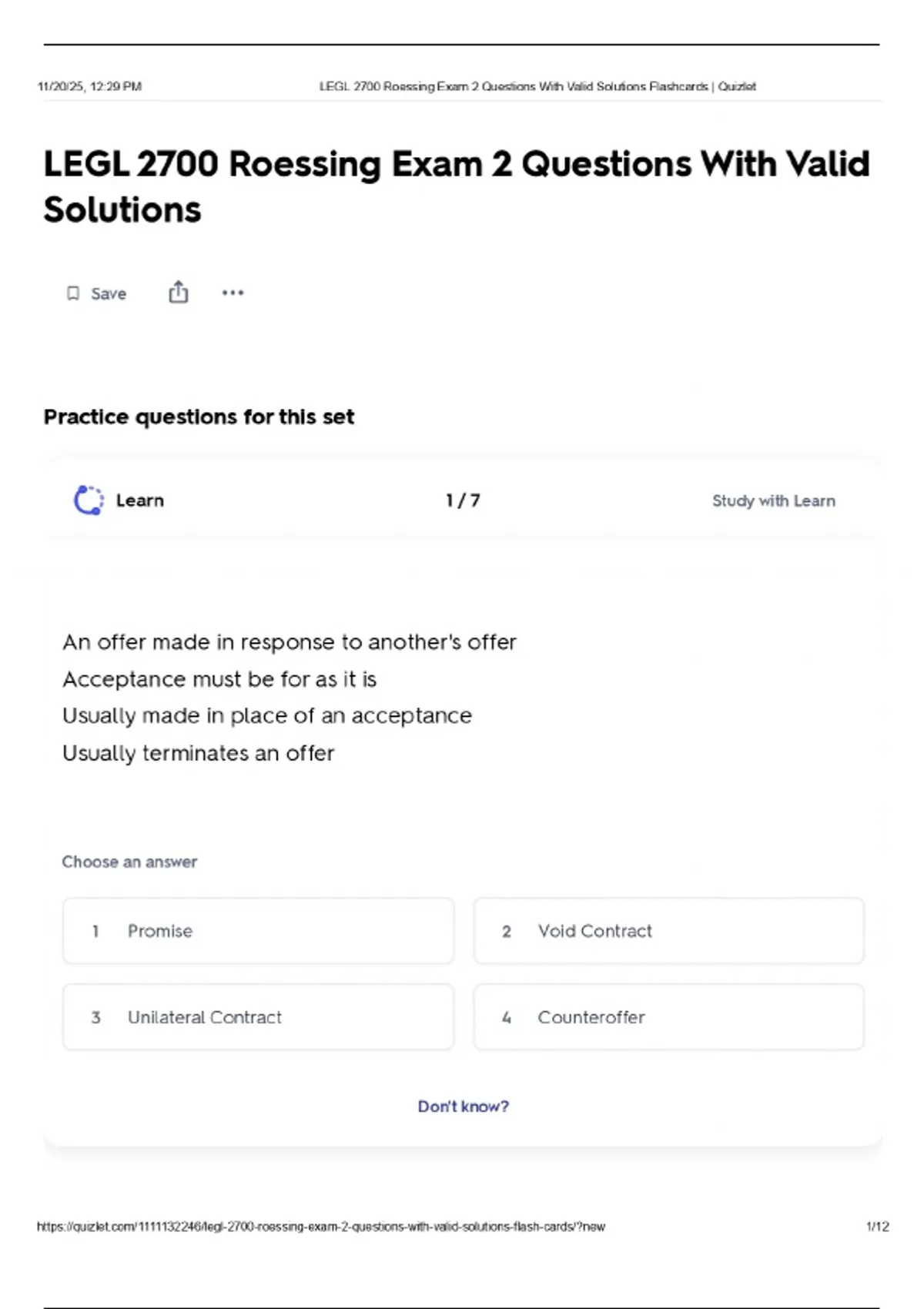Click the number 1 badge beside Promise
The height and width of the screenshot is (1309, 924).
pos(95,932)
